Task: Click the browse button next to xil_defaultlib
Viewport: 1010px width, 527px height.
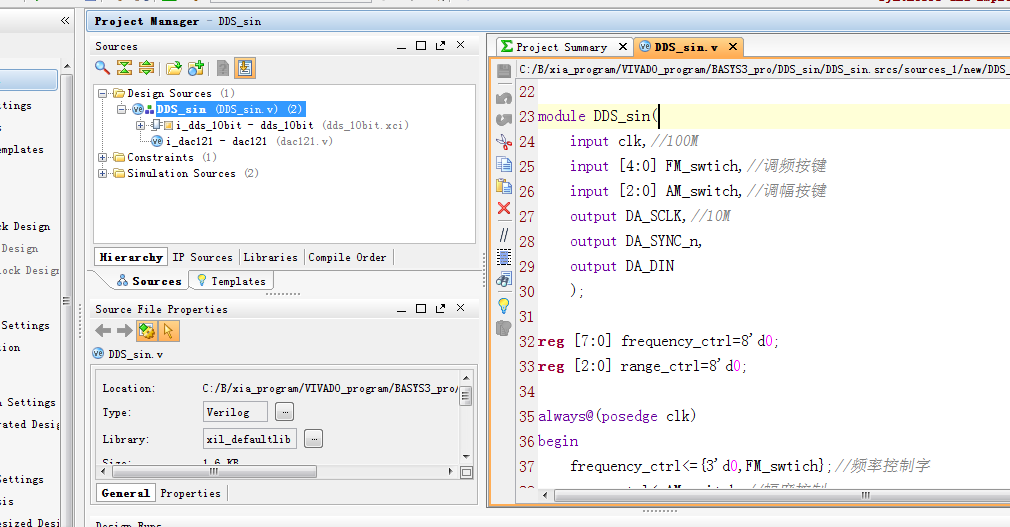Action: click(x=313, y=439)
